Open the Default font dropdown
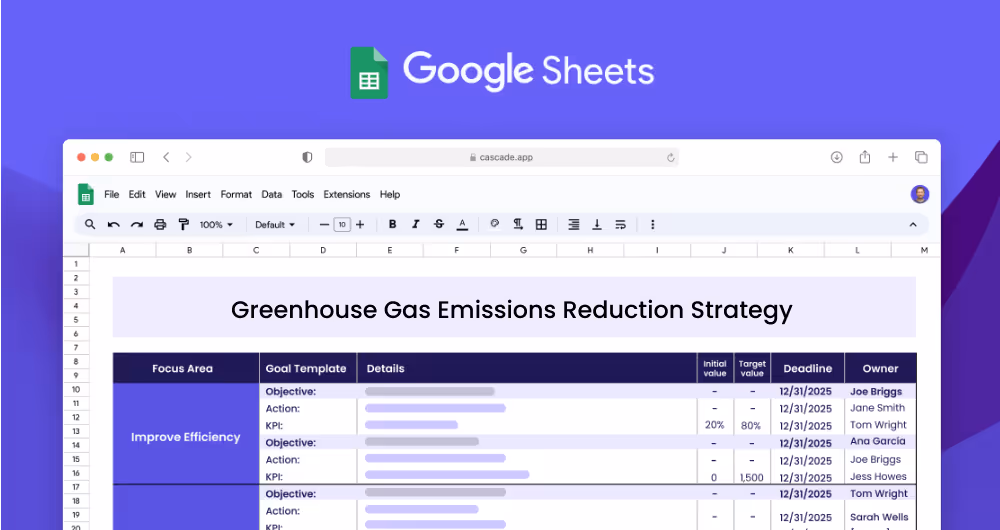1000x530 pixels. (x=275, y=225)
